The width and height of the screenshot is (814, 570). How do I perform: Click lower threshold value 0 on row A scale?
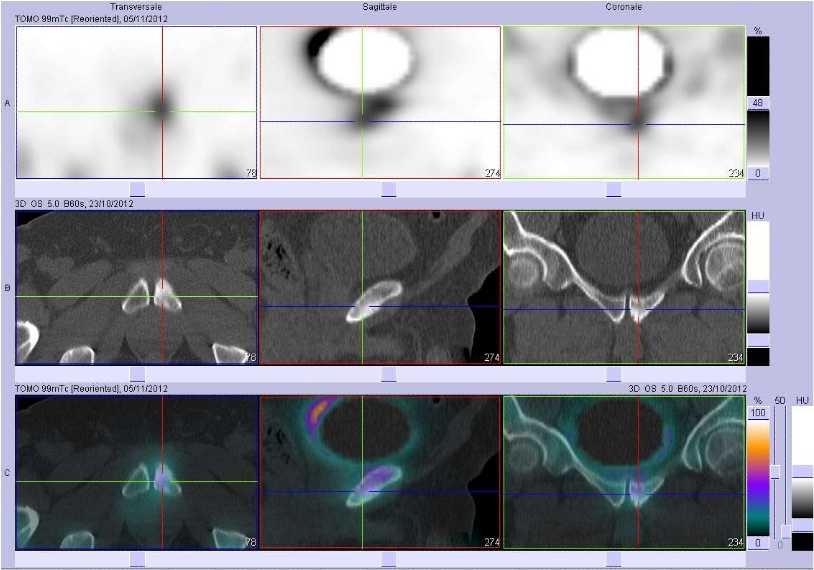click(758, 173)
